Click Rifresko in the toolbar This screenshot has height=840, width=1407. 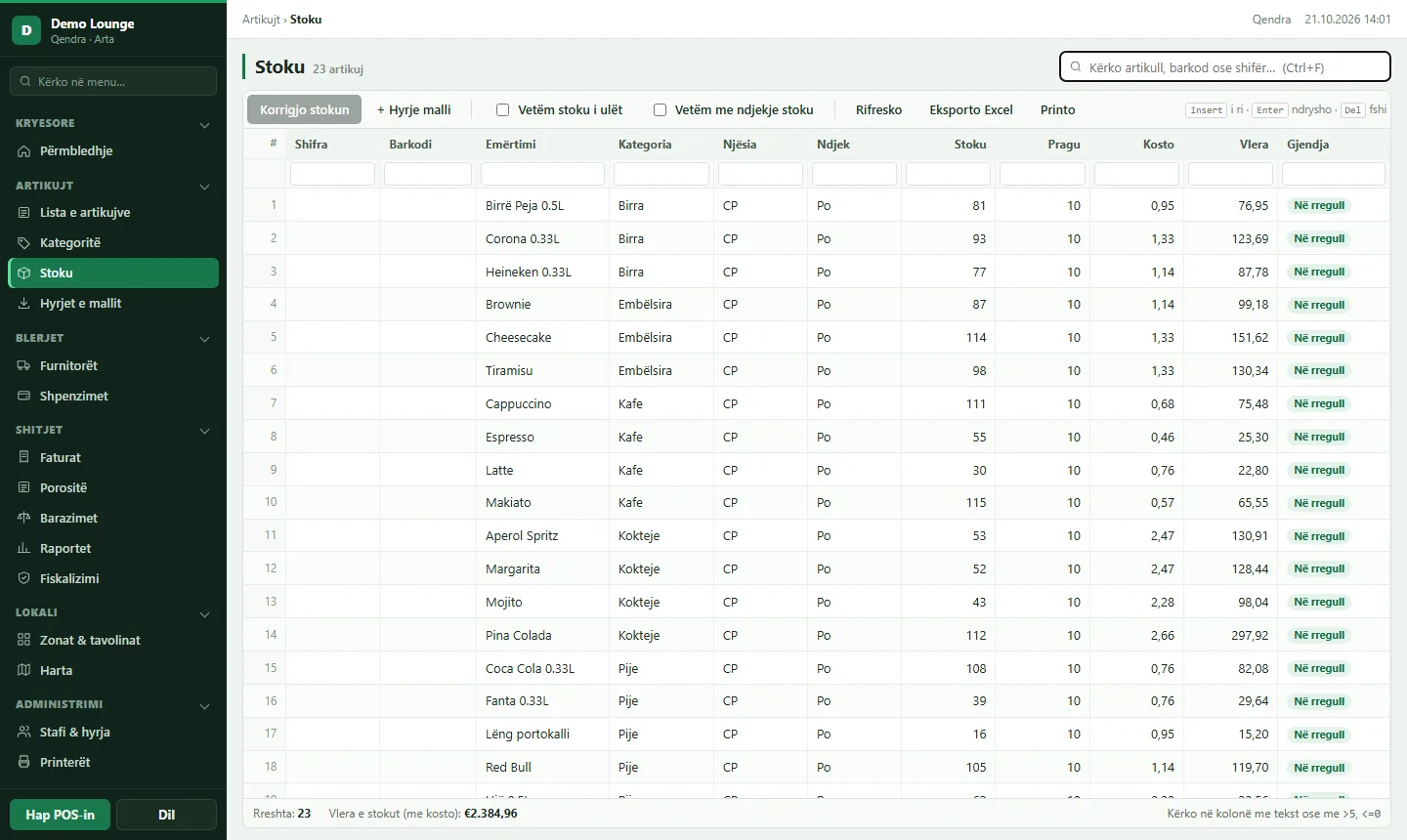tap(878, 109)
